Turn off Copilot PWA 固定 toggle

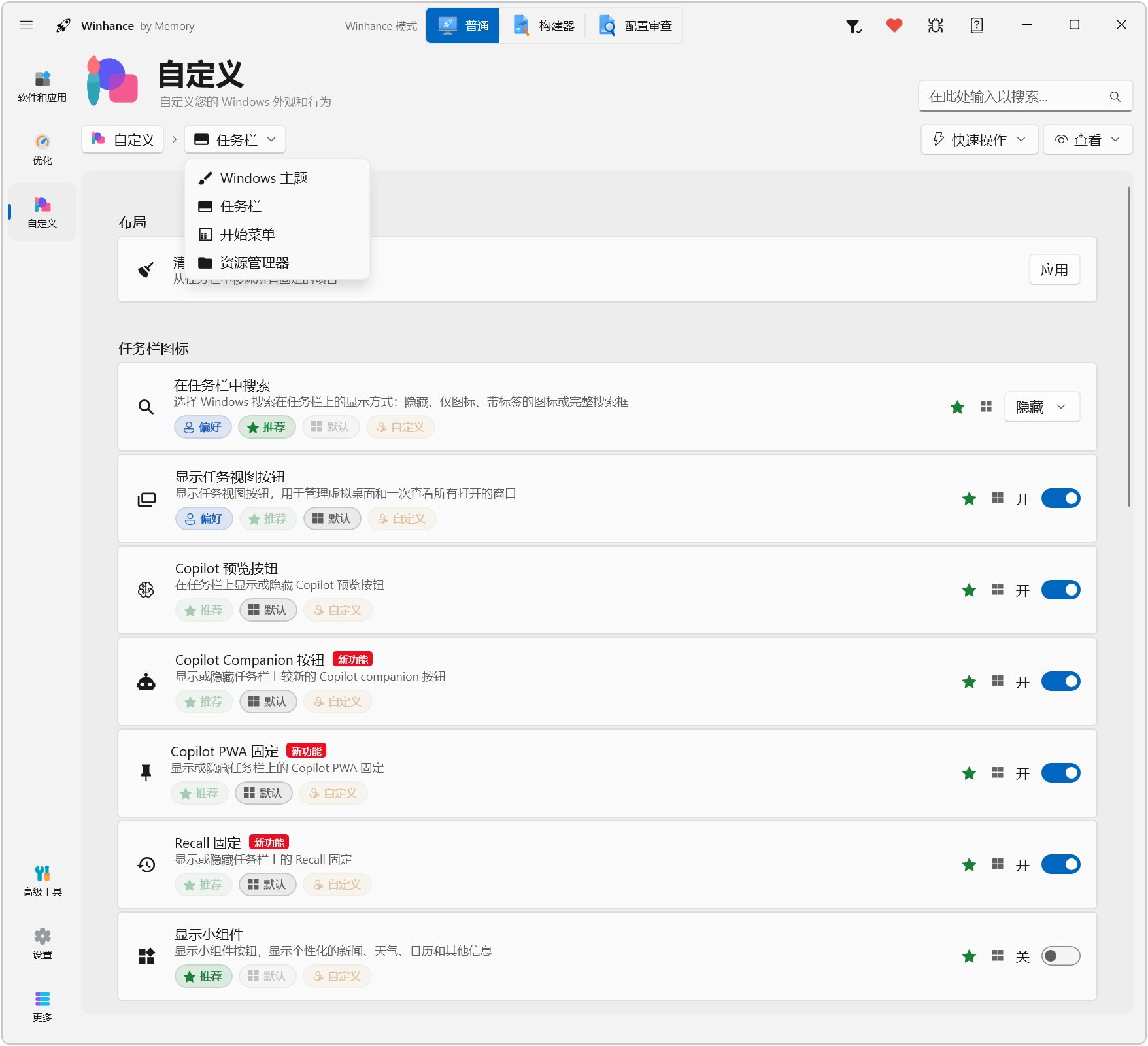click(1060, 773)
